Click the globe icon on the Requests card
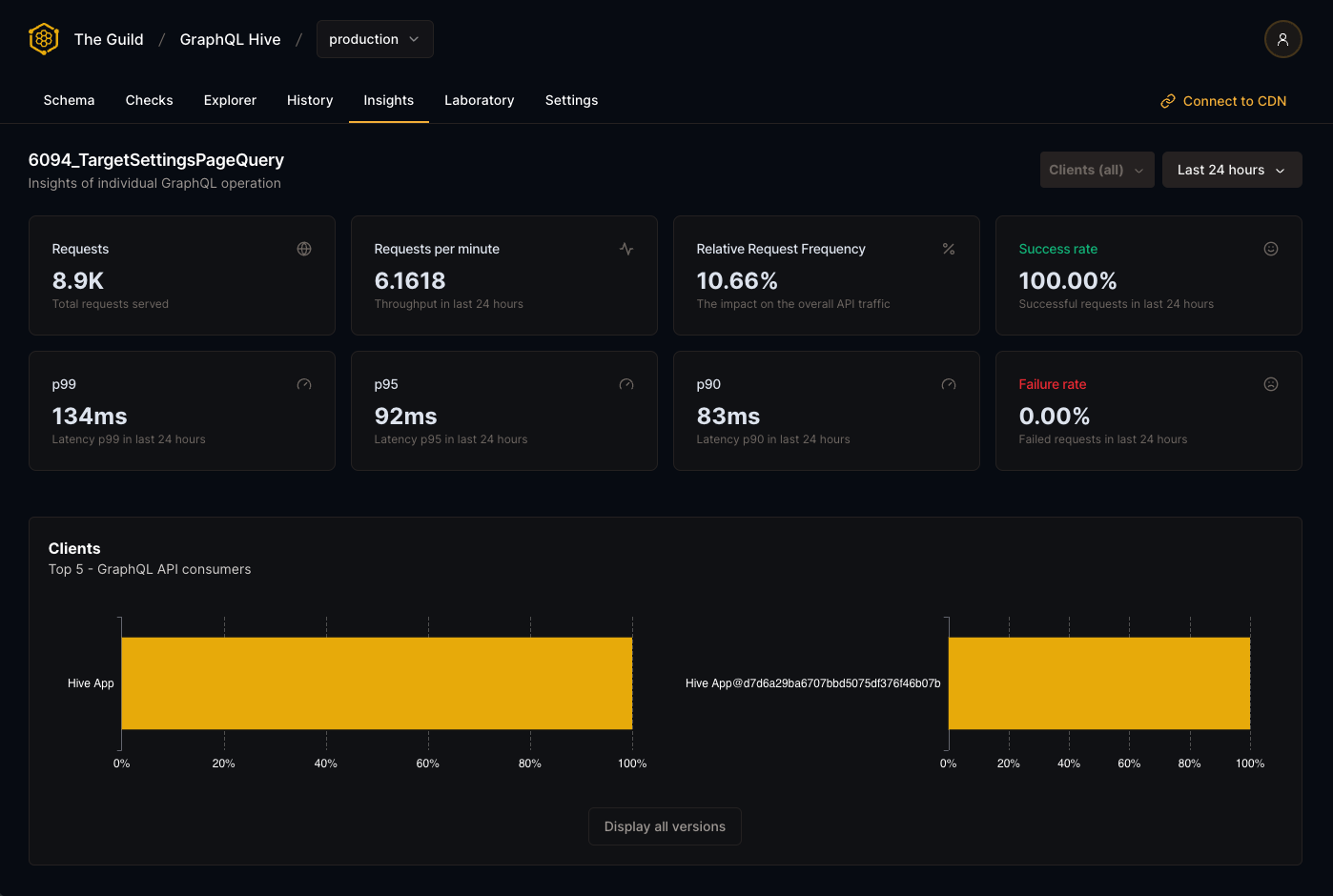1333x896 pixels. pos(304,248)
